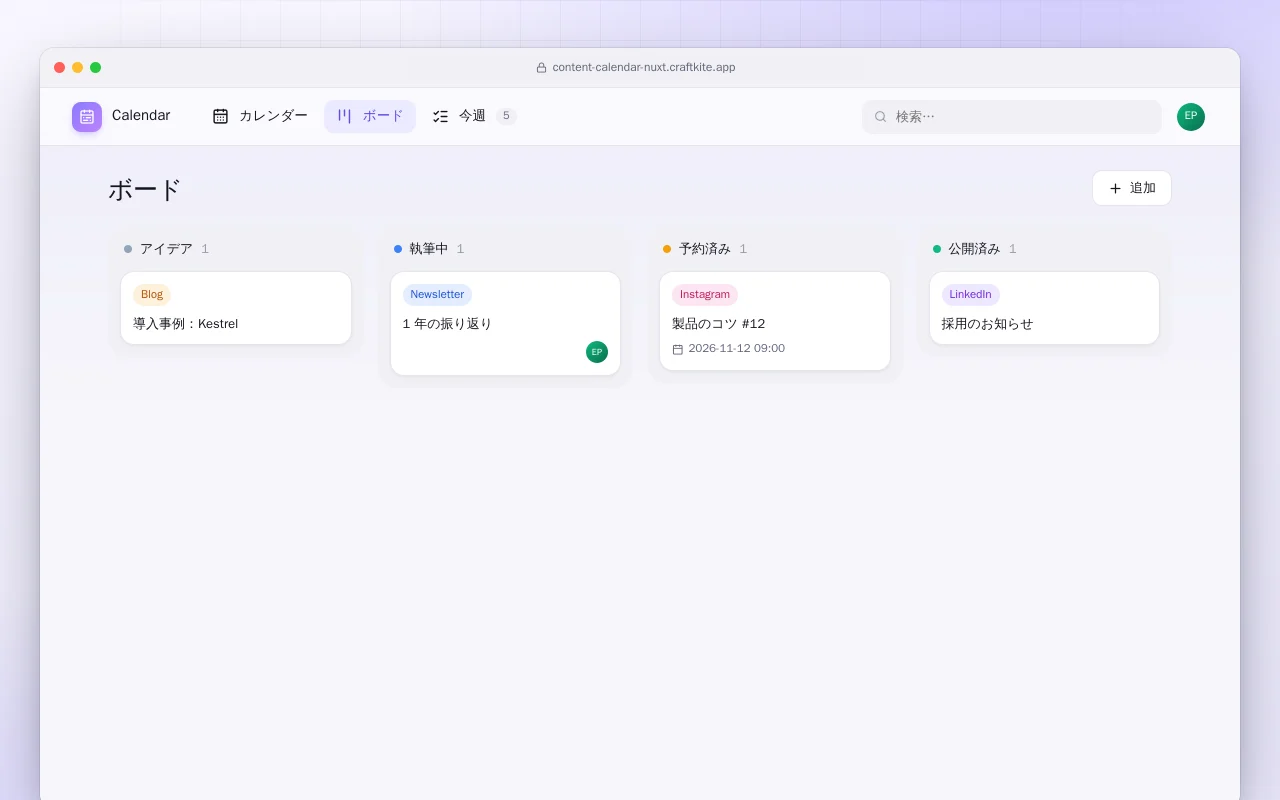Click the Blog tag label
This screenshot has width=1280, height=800.
click(152, 295)
